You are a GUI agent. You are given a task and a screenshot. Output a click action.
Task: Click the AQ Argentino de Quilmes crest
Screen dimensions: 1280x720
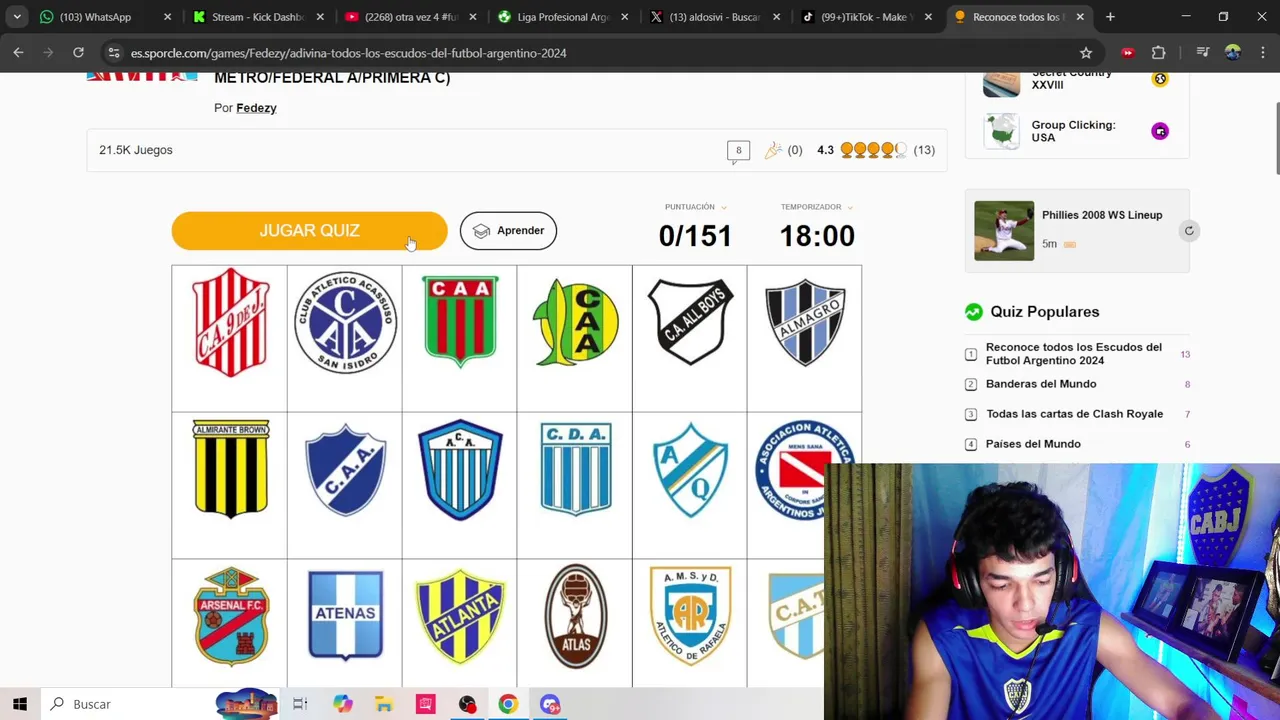[690, 469]
